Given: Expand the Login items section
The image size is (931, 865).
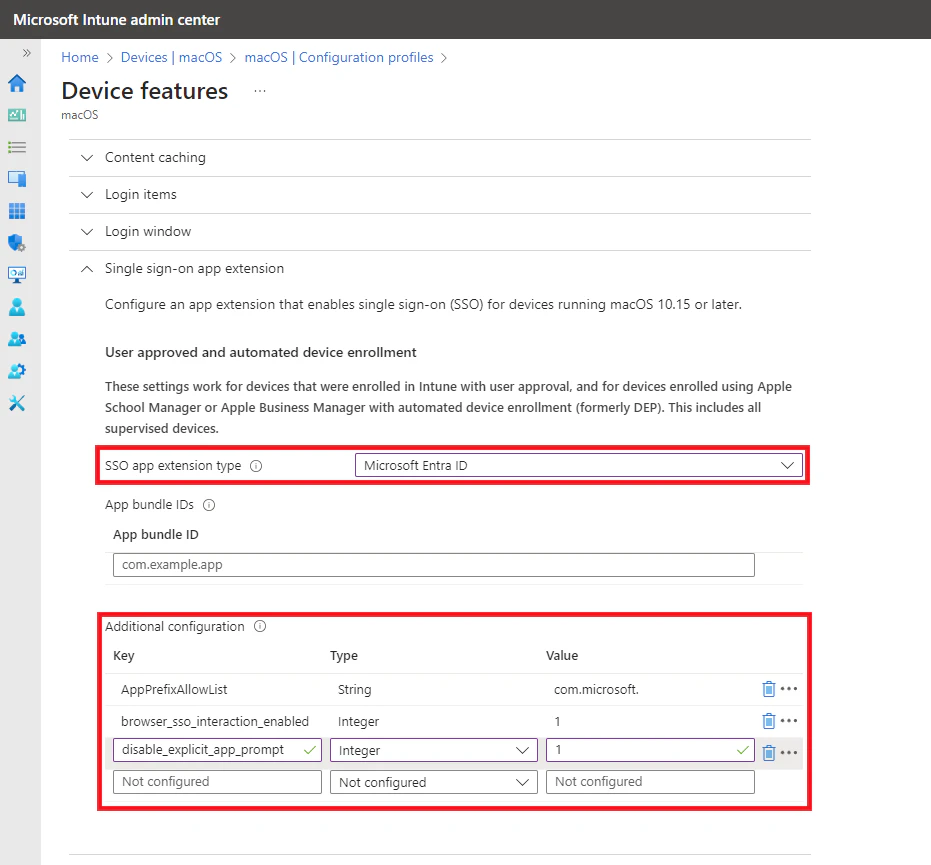Looking at the screenshot, I should click(439, 195).
